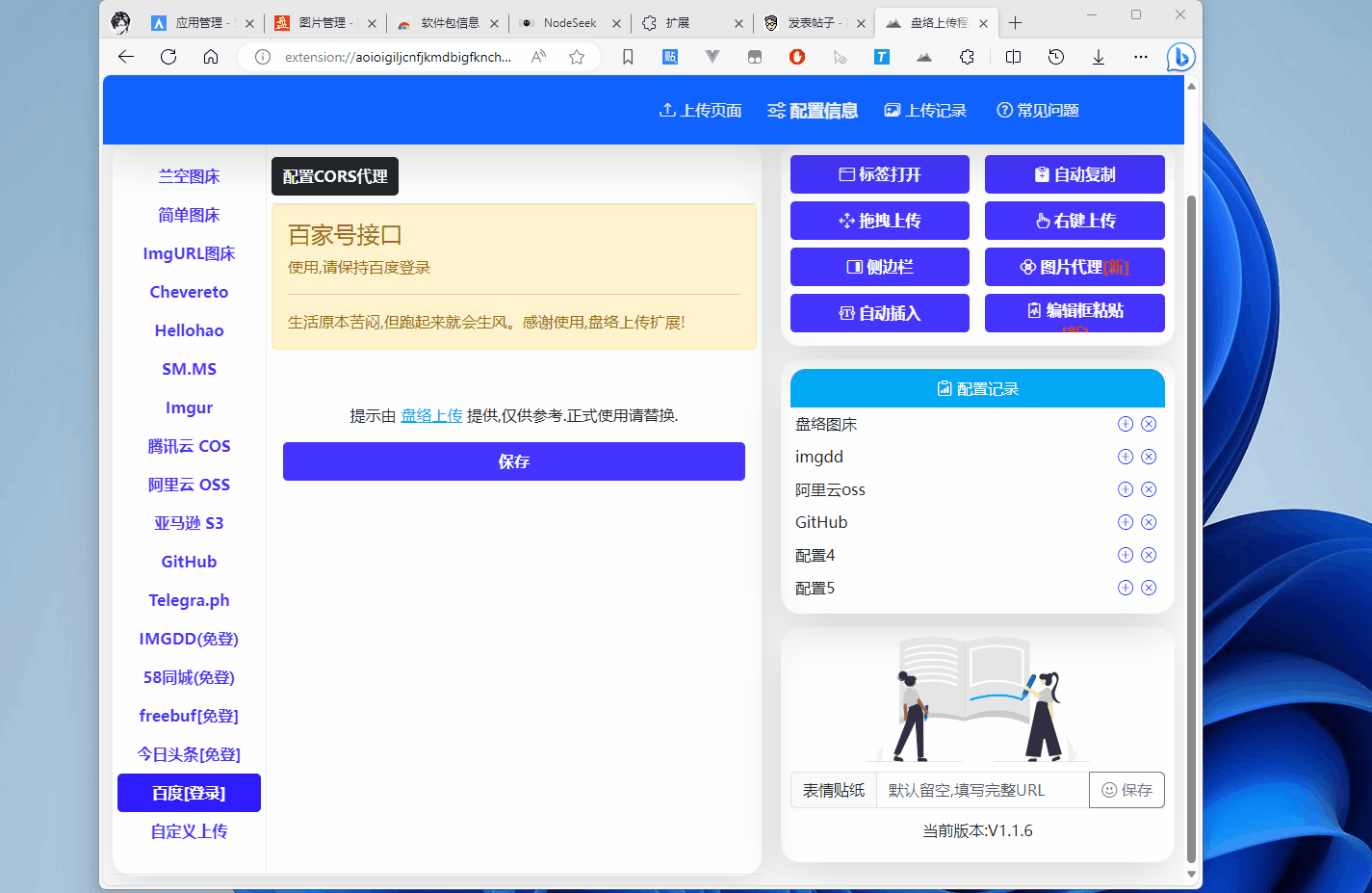The height and width of the screenshot is (893, 1372).
Task: Open the 常见问题 nav item
Action: click(1038, 111)
